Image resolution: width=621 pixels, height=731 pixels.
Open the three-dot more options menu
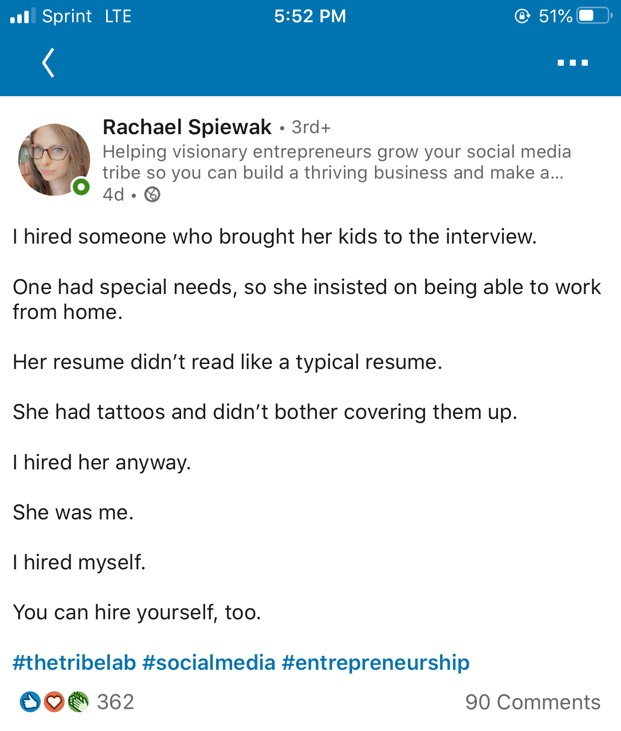[573, 62]
